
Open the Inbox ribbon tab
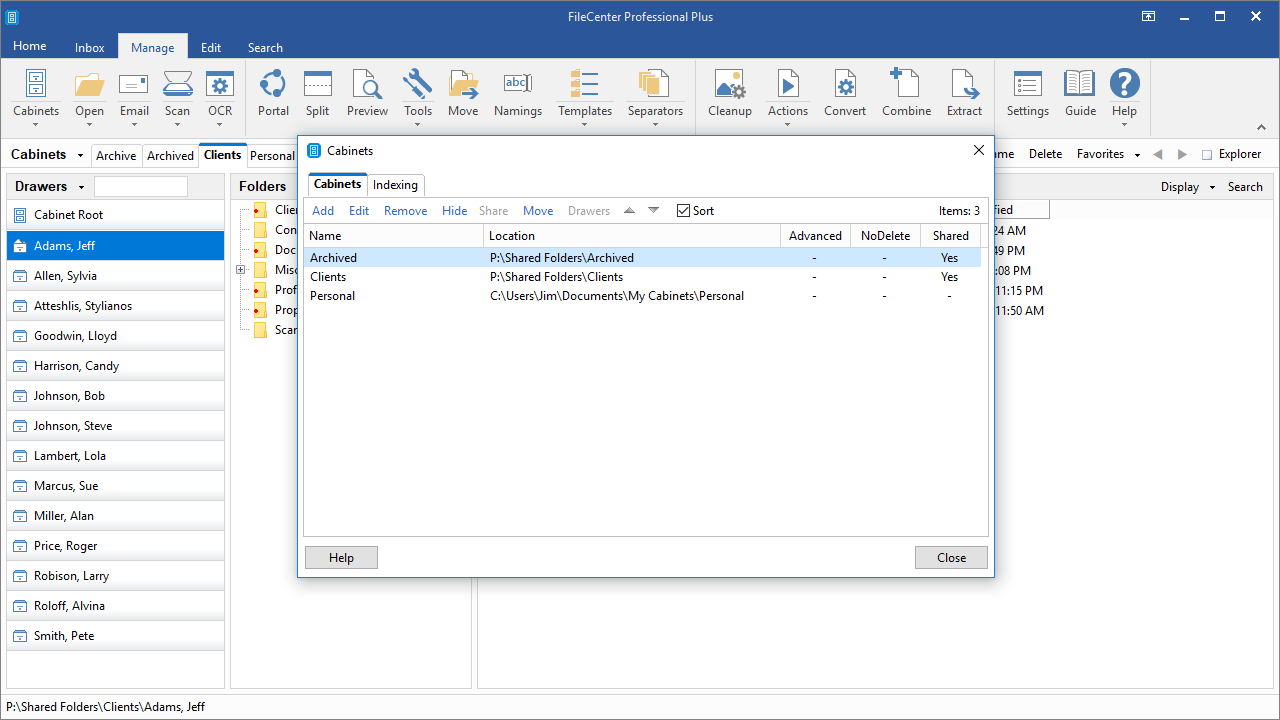tap(90, 47)
